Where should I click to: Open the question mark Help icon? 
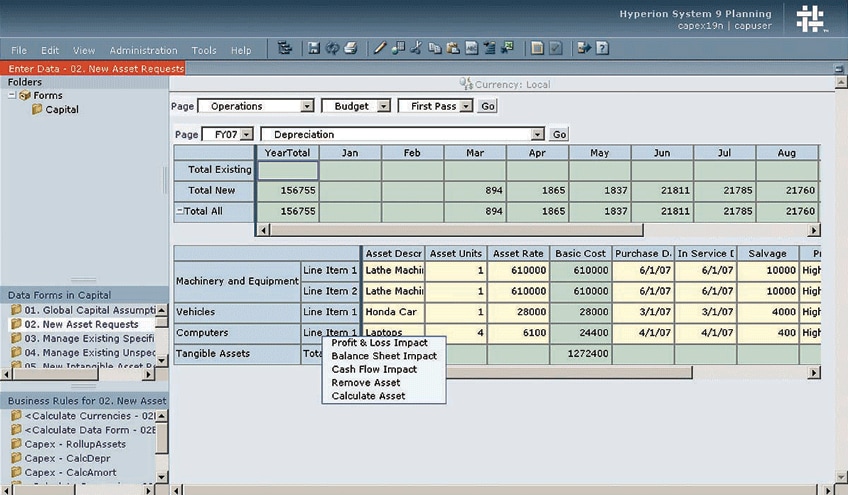[x=602, y=48]
